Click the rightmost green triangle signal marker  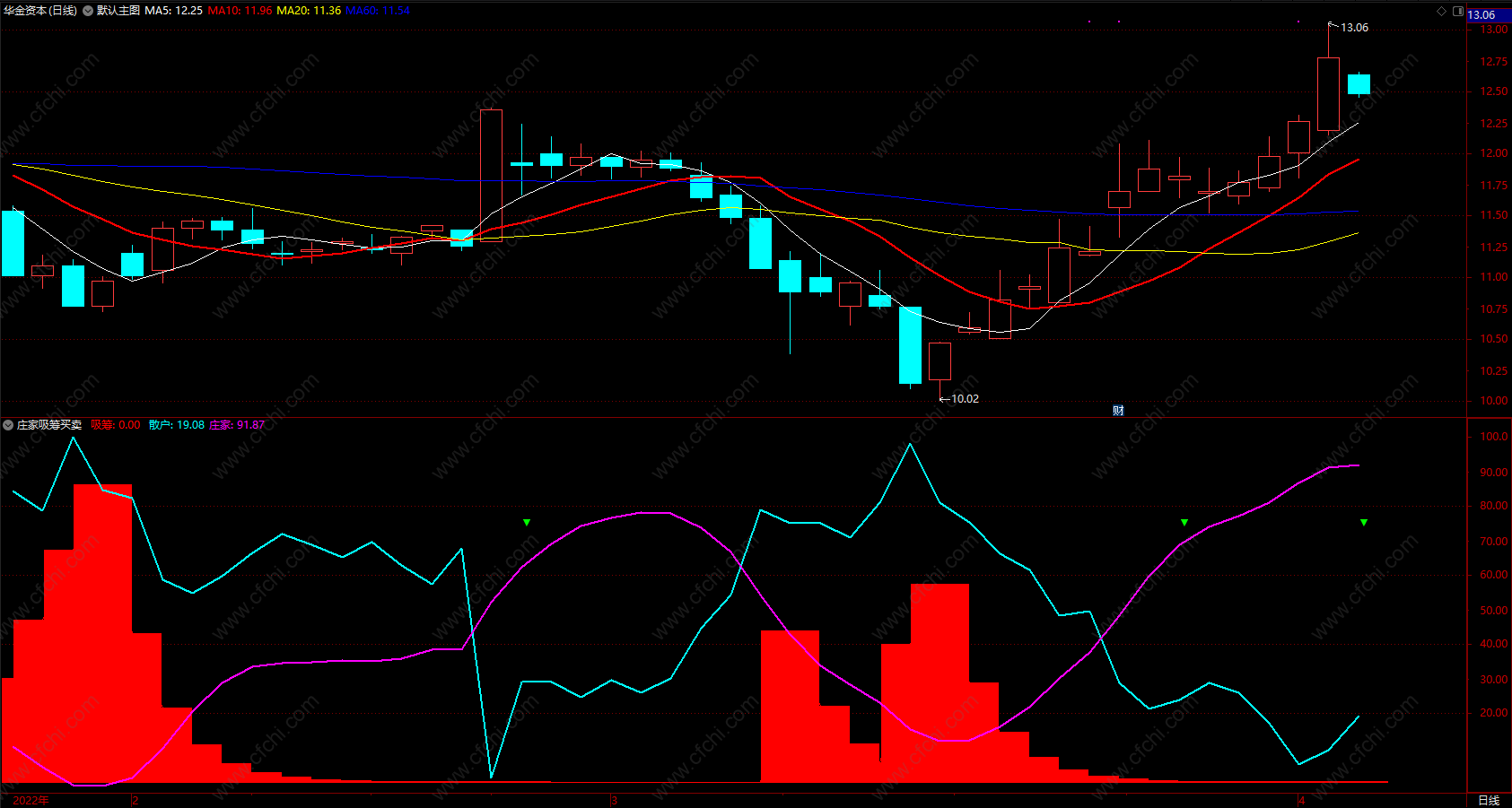click(1364, 523)
